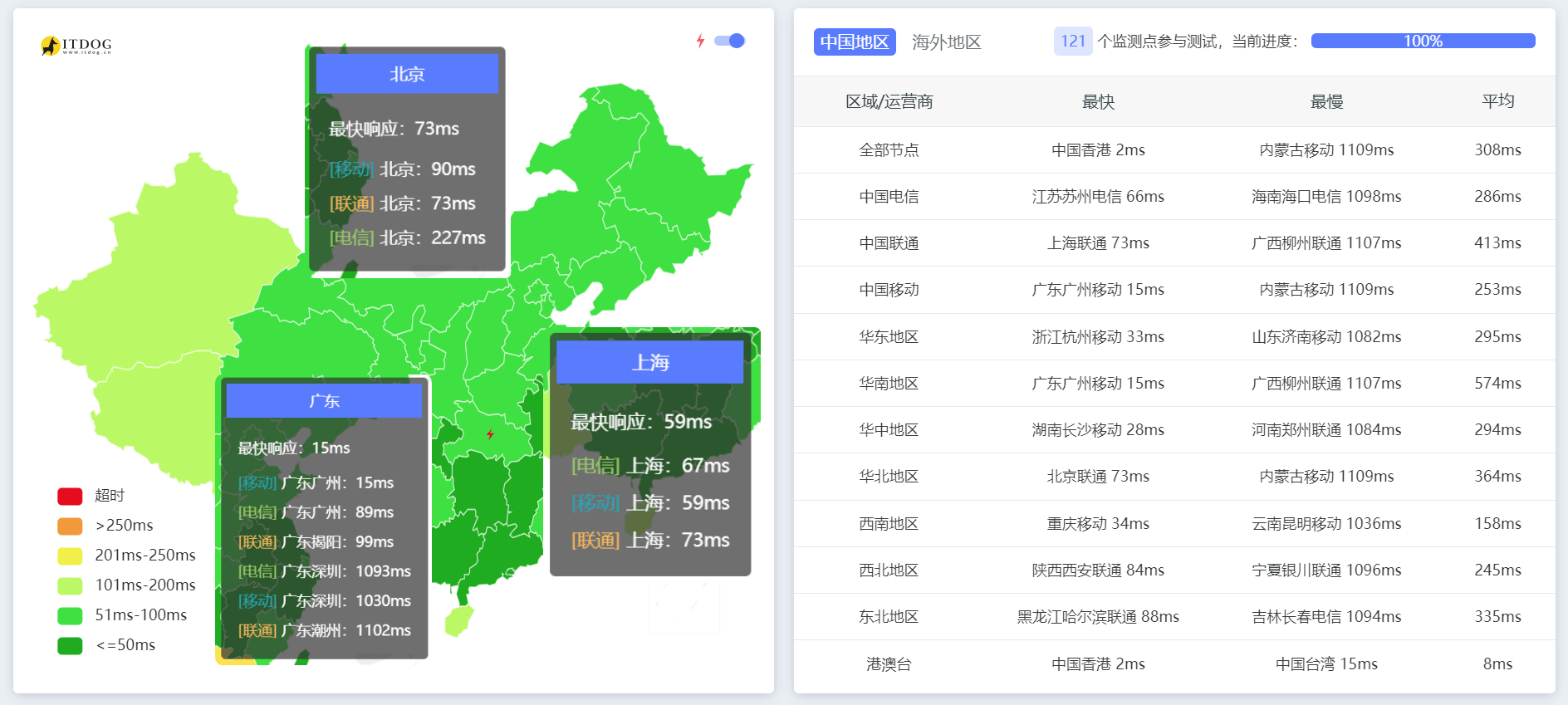Click the 121 monitoring points badge

tap(1072, 41)
